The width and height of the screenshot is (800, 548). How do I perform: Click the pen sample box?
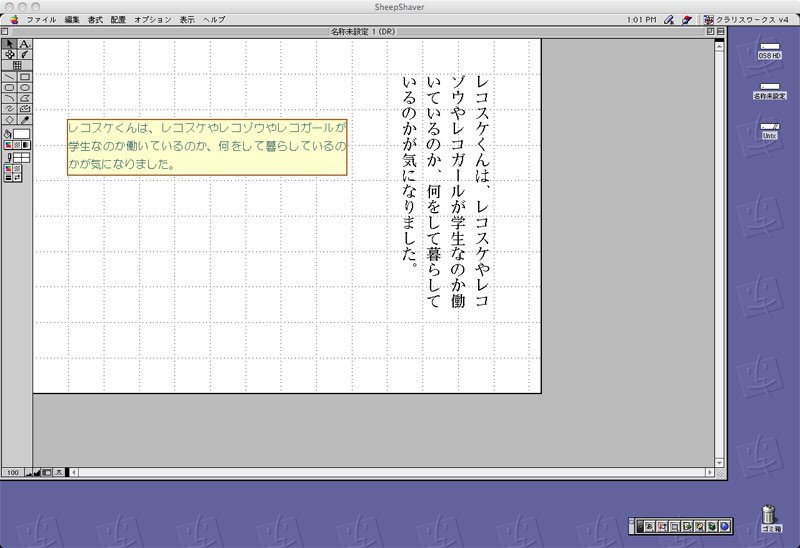[21, 158]
